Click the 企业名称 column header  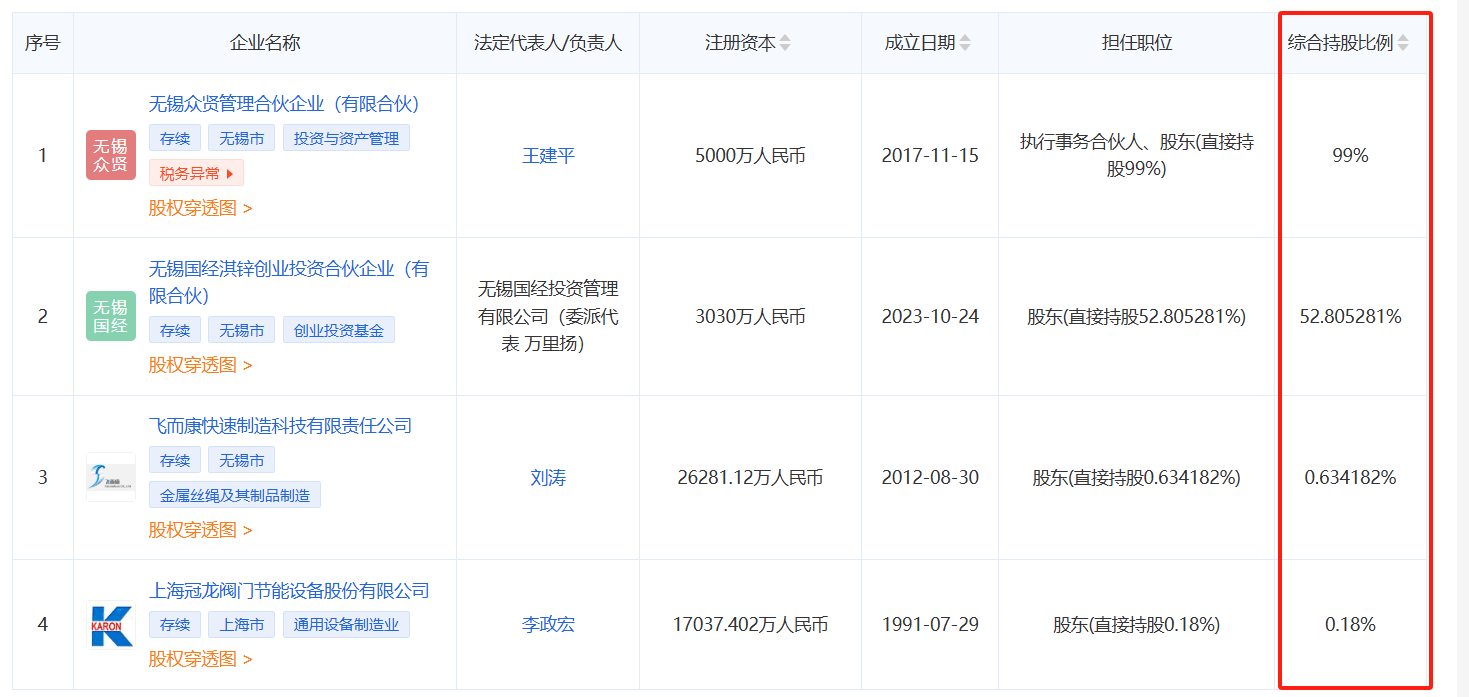click(x=265, y=43)
